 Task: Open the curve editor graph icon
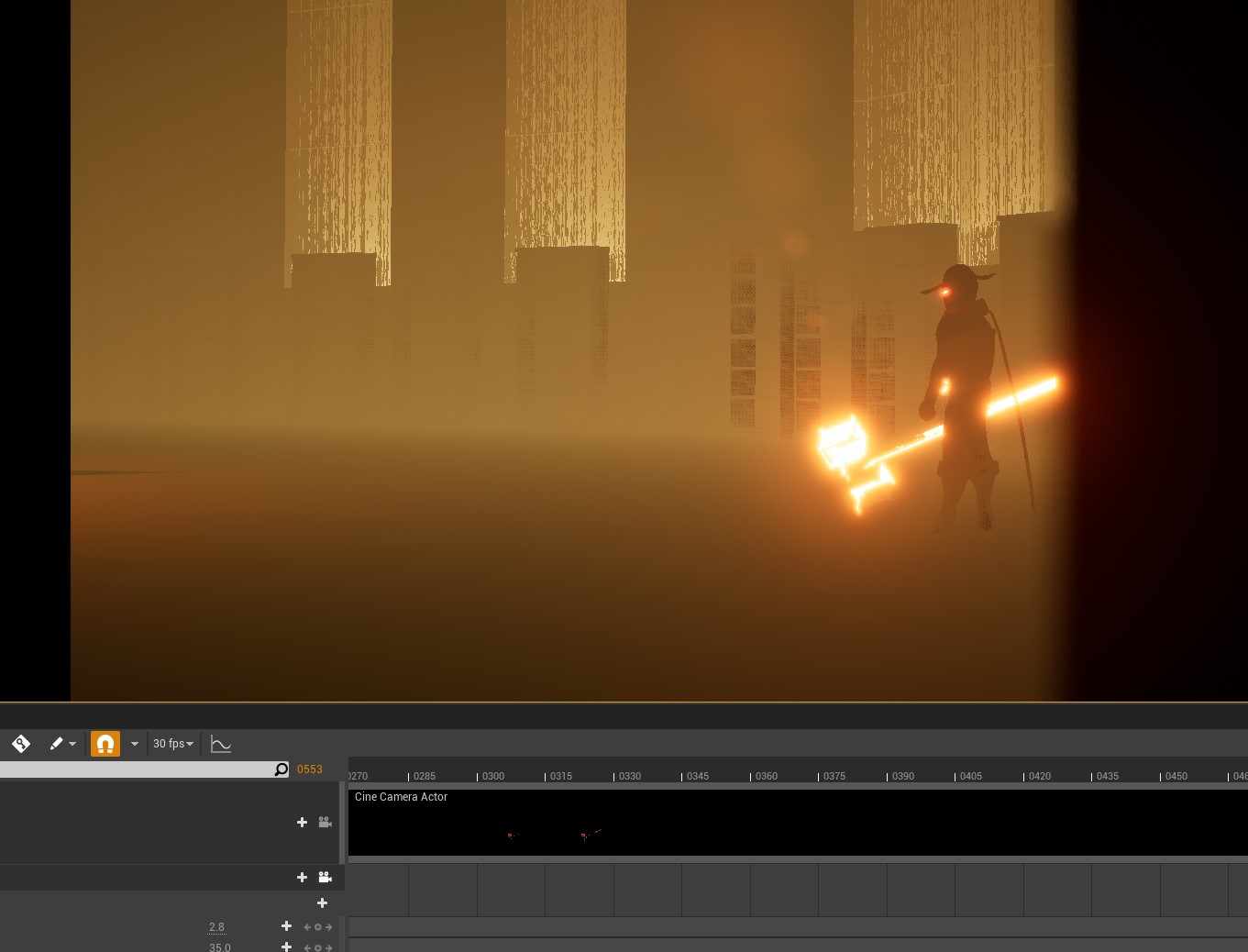pos(221,744)
